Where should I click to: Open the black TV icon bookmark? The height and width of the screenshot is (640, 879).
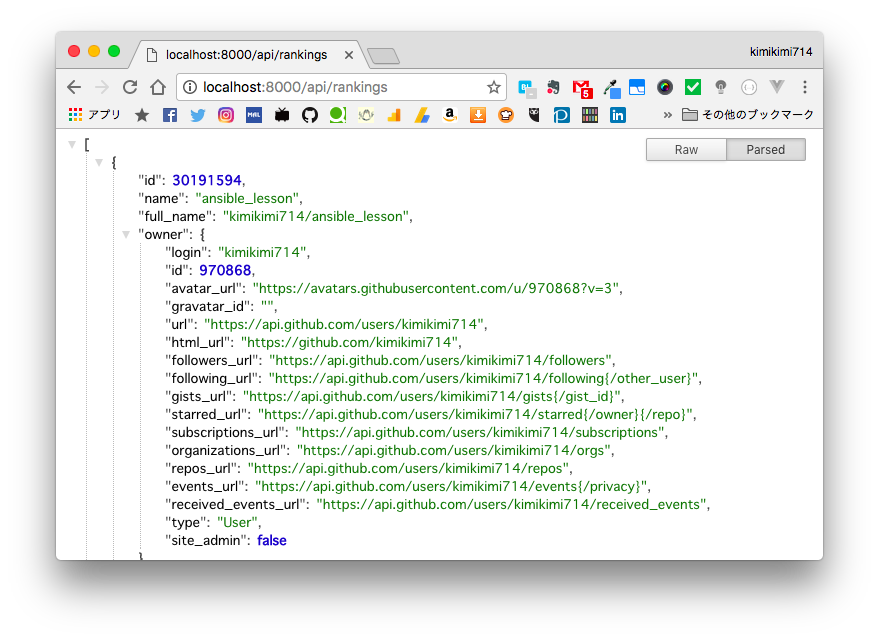[282, 115]
